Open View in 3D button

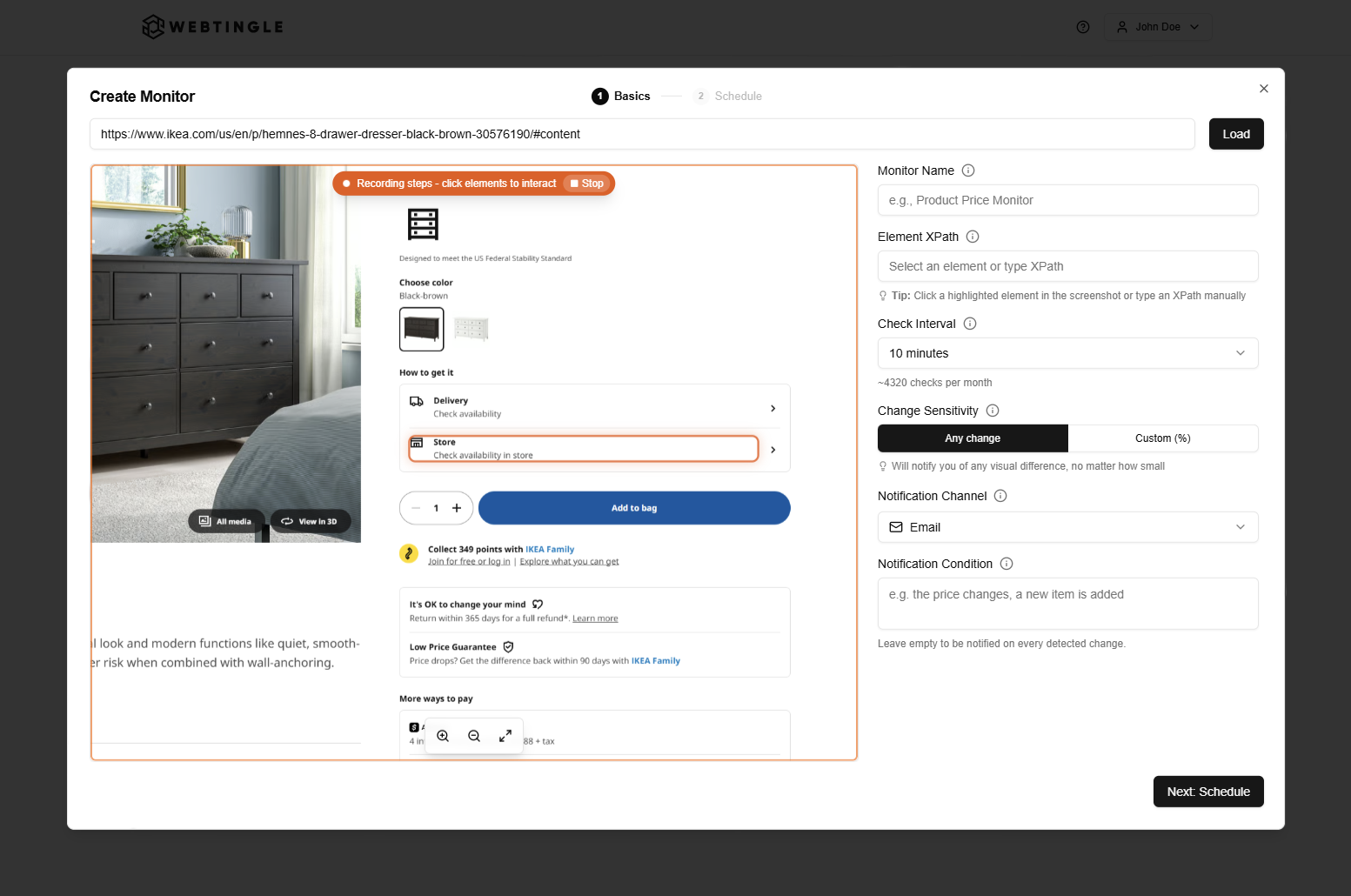(310, 521)
